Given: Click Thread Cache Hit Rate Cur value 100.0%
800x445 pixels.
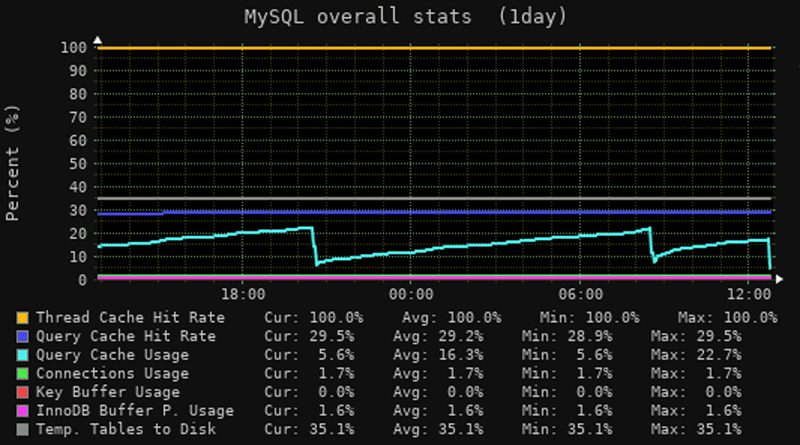Looking at the screenshot, I should coord(336,317).
